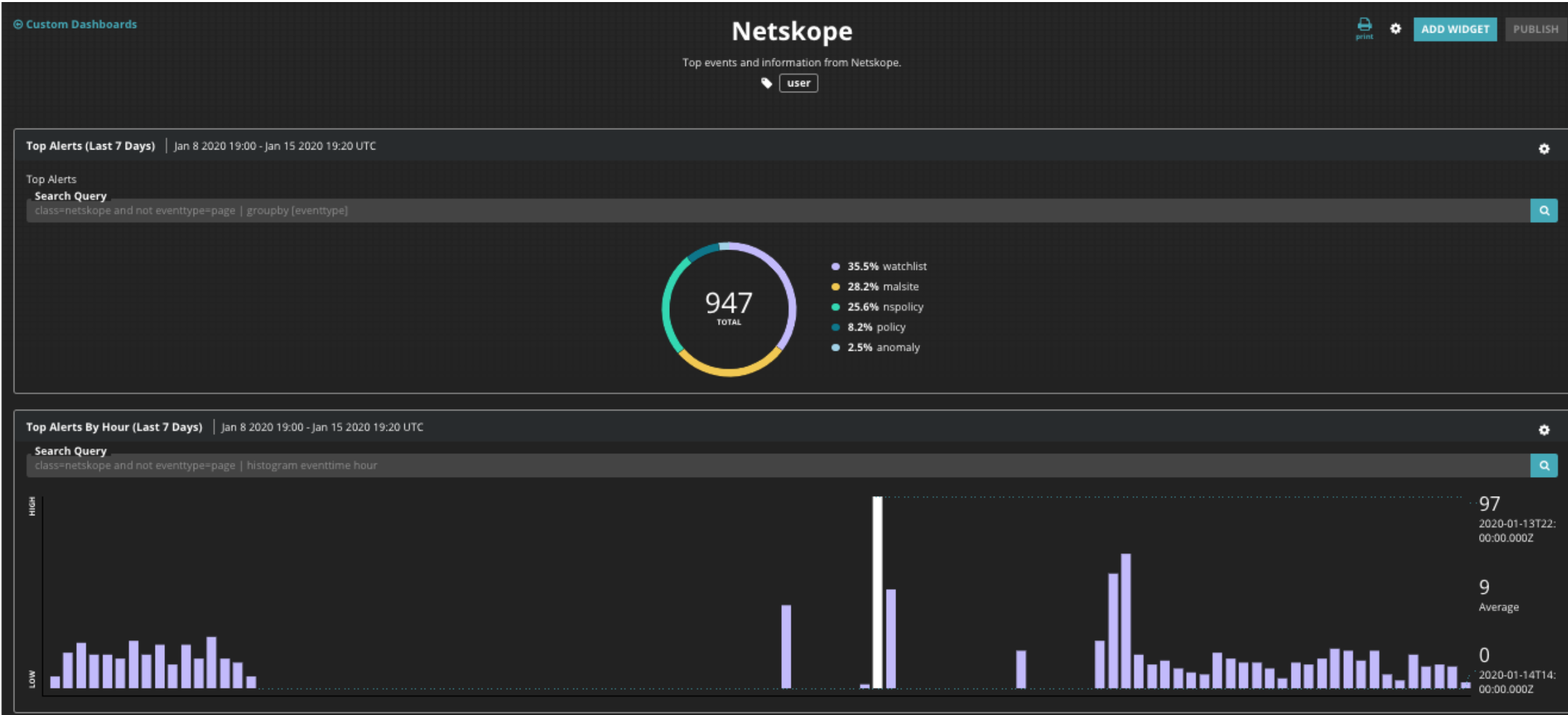Click the tag icon beside user
This screenshot has height=715, width=1568.
coord(766,83)
